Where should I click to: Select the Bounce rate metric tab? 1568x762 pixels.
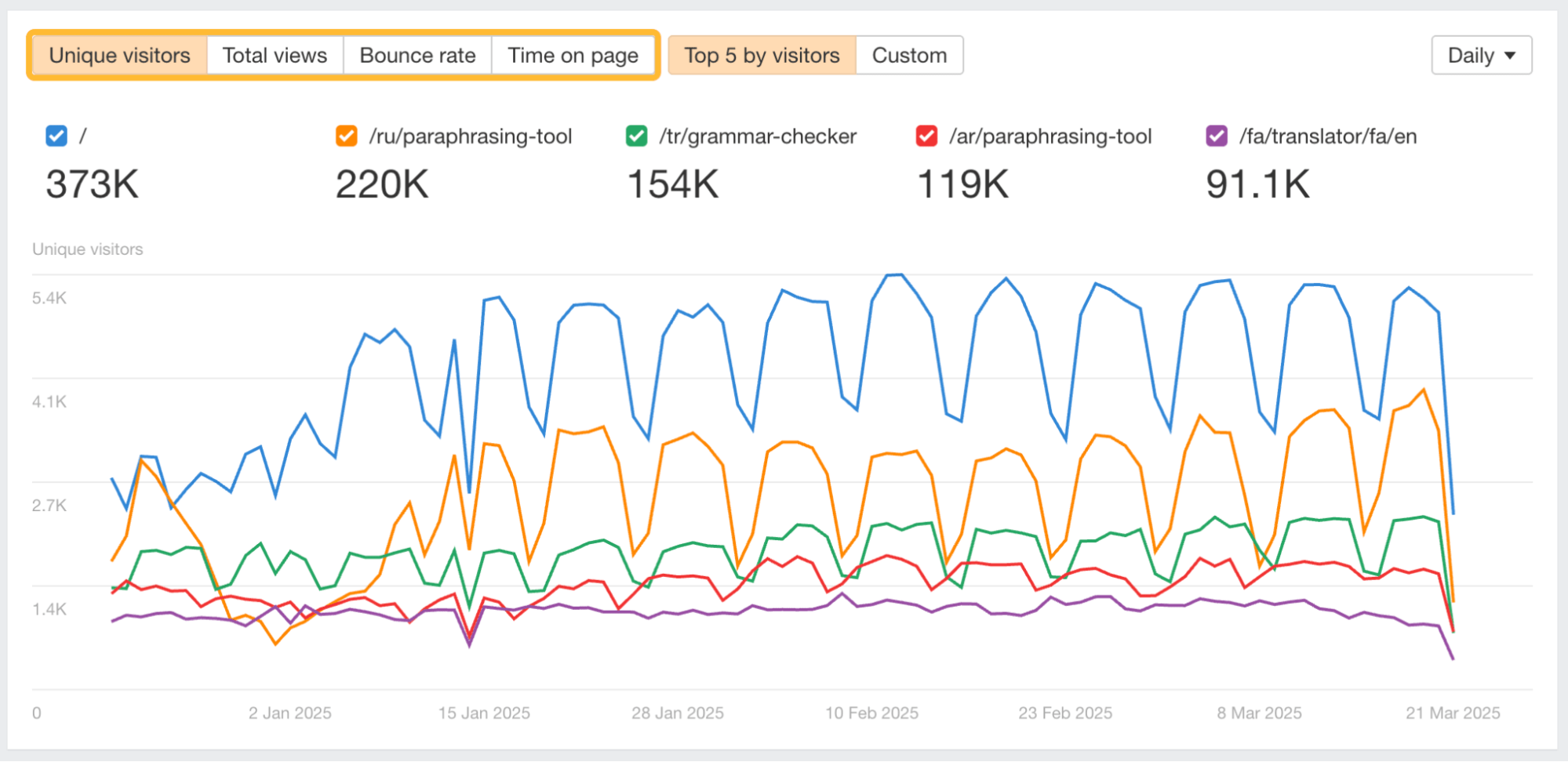click(x=417, y=56)
